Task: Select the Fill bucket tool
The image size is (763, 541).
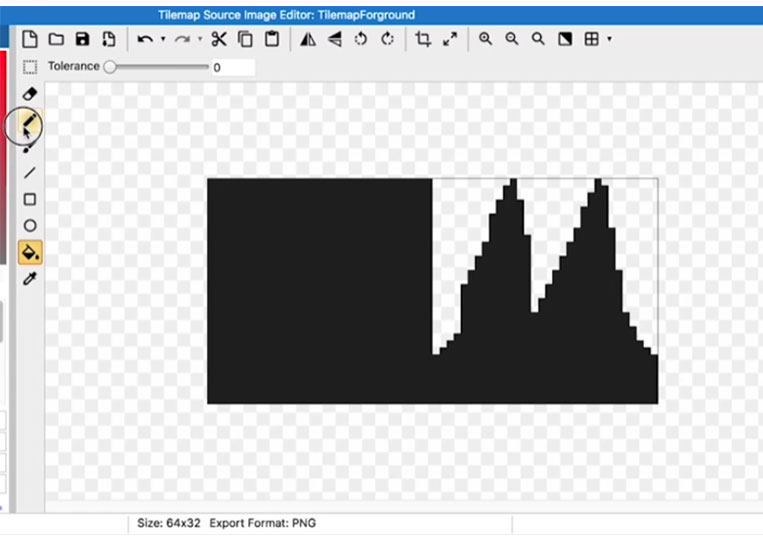Action: tap(30, 252)
